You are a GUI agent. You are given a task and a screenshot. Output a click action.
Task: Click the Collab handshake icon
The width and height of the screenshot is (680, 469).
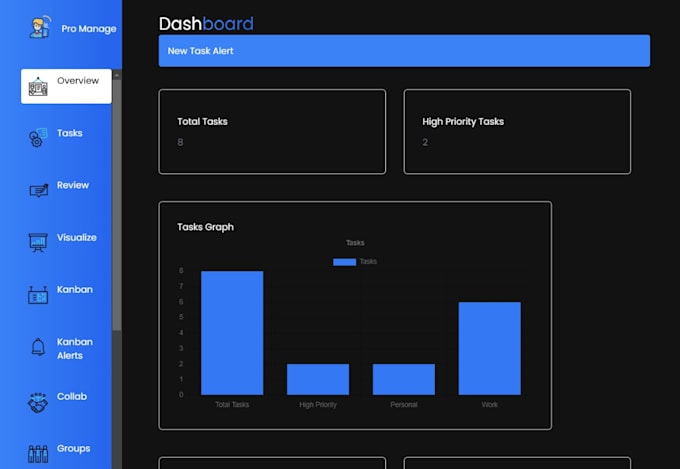tap(38, 402)
